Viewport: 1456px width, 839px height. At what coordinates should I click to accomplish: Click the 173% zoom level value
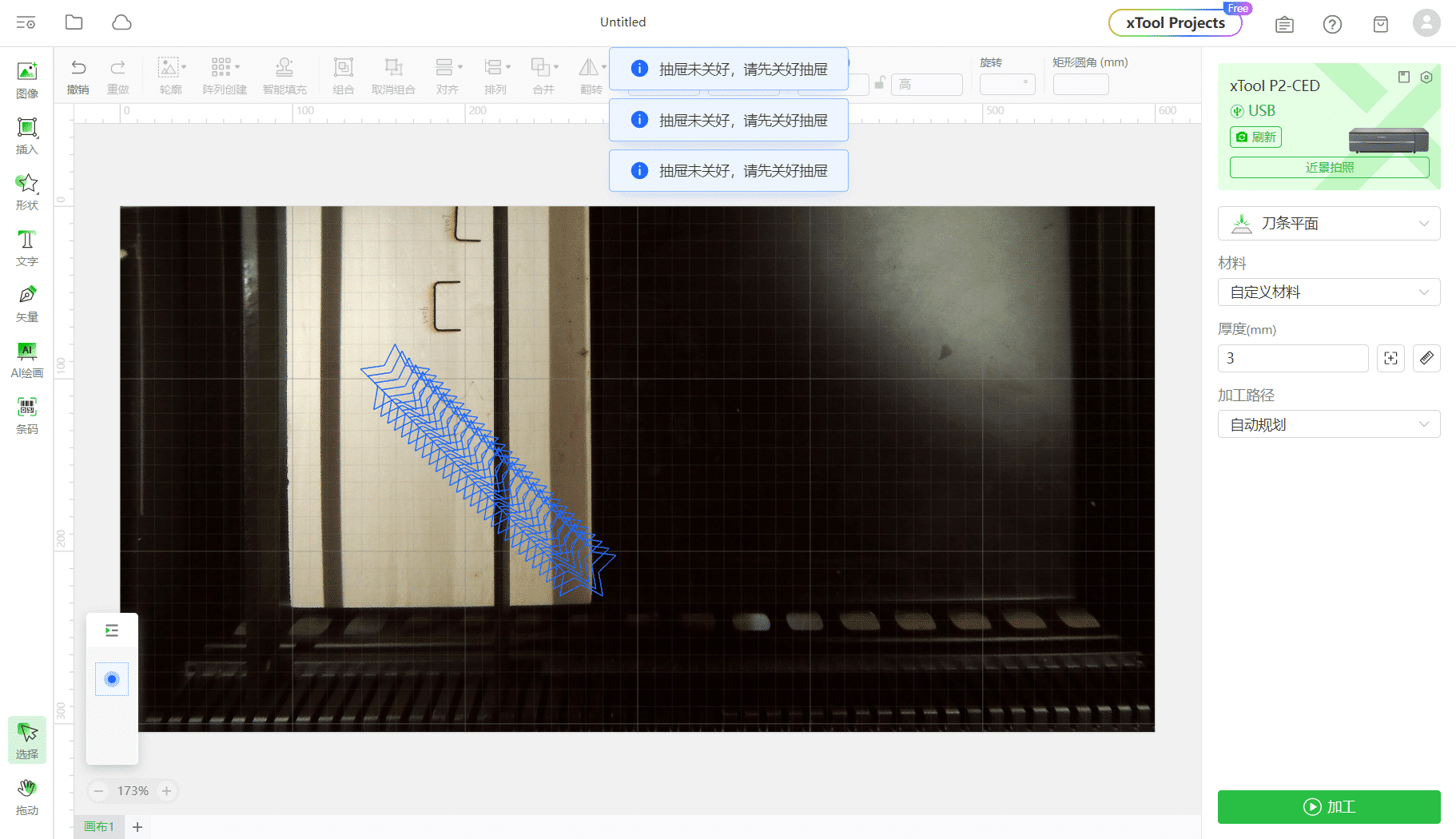pos(133,791)
